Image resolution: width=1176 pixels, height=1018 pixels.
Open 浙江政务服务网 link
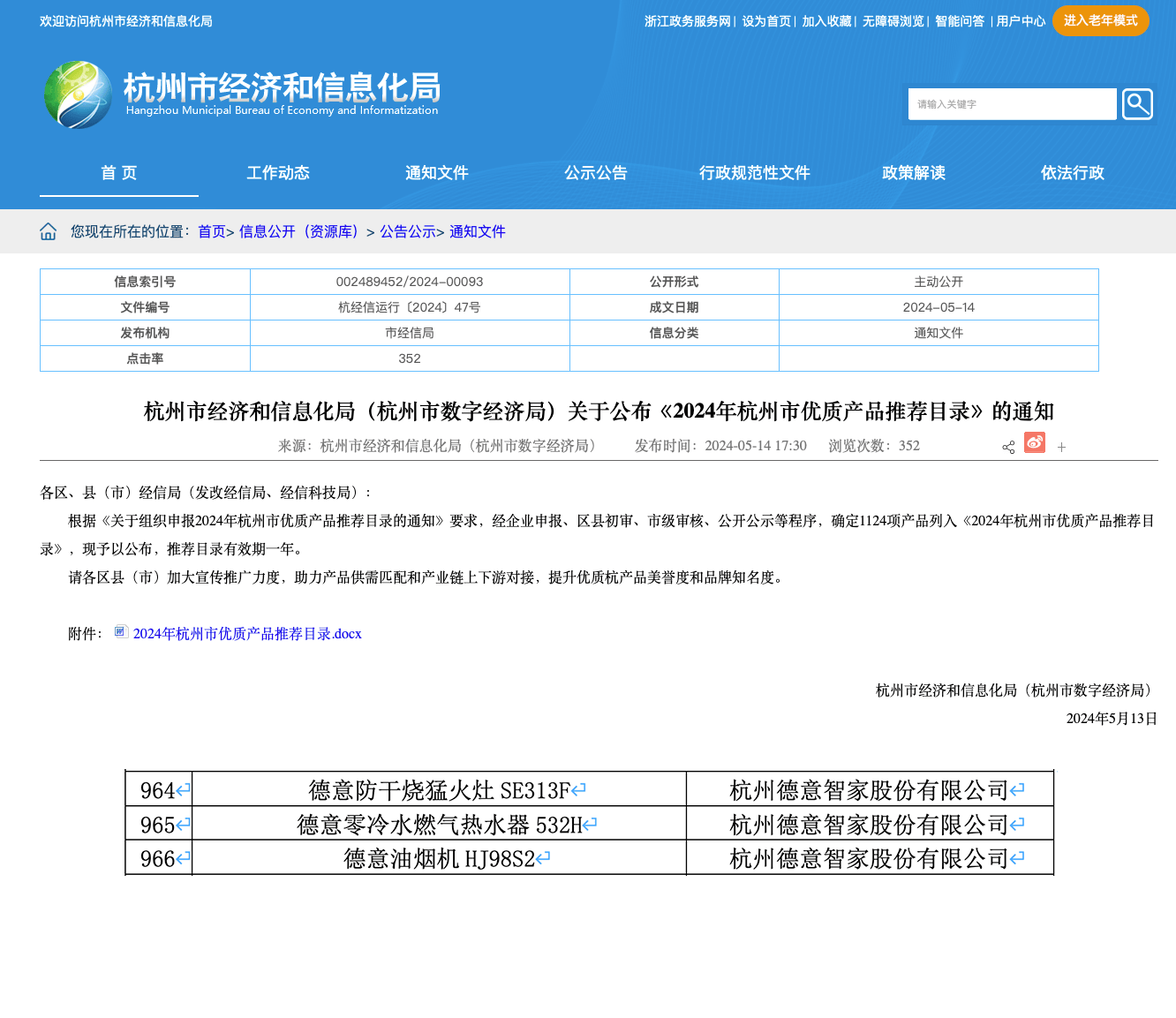coord(688,21)
